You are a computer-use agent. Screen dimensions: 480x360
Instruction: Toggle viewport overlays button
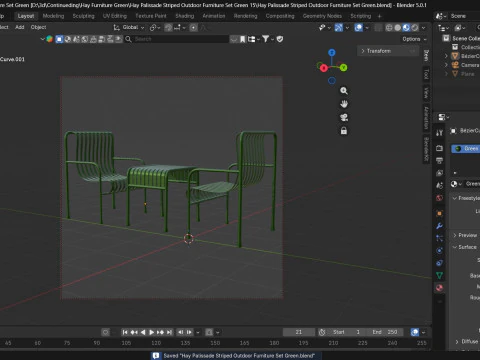pyautogui.click(x=359, y=28)
